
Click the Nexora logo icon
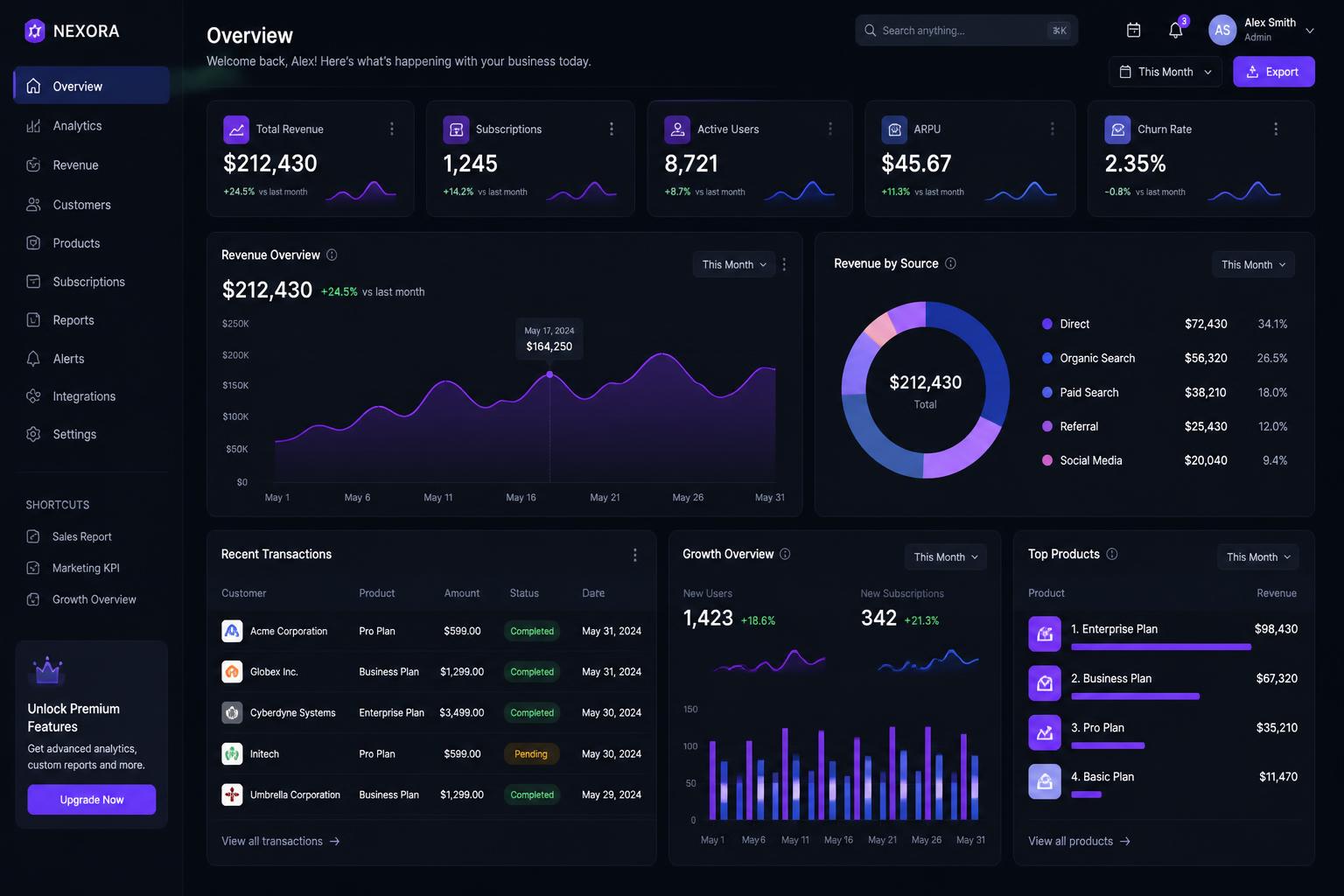[34, 31]
